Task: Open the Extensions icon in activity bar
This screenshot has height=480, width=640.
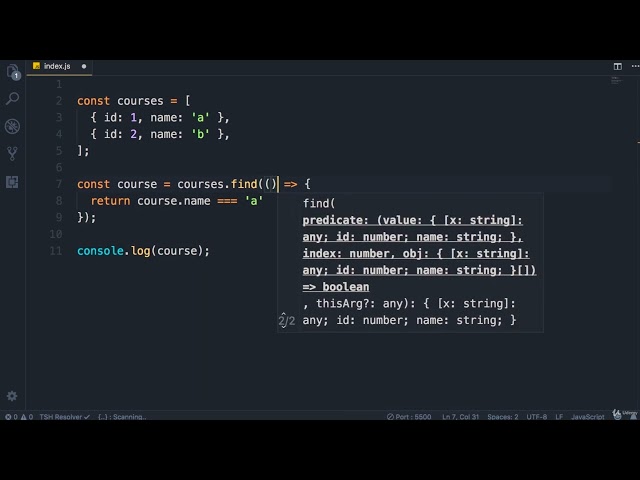Action: click(12, 182)
